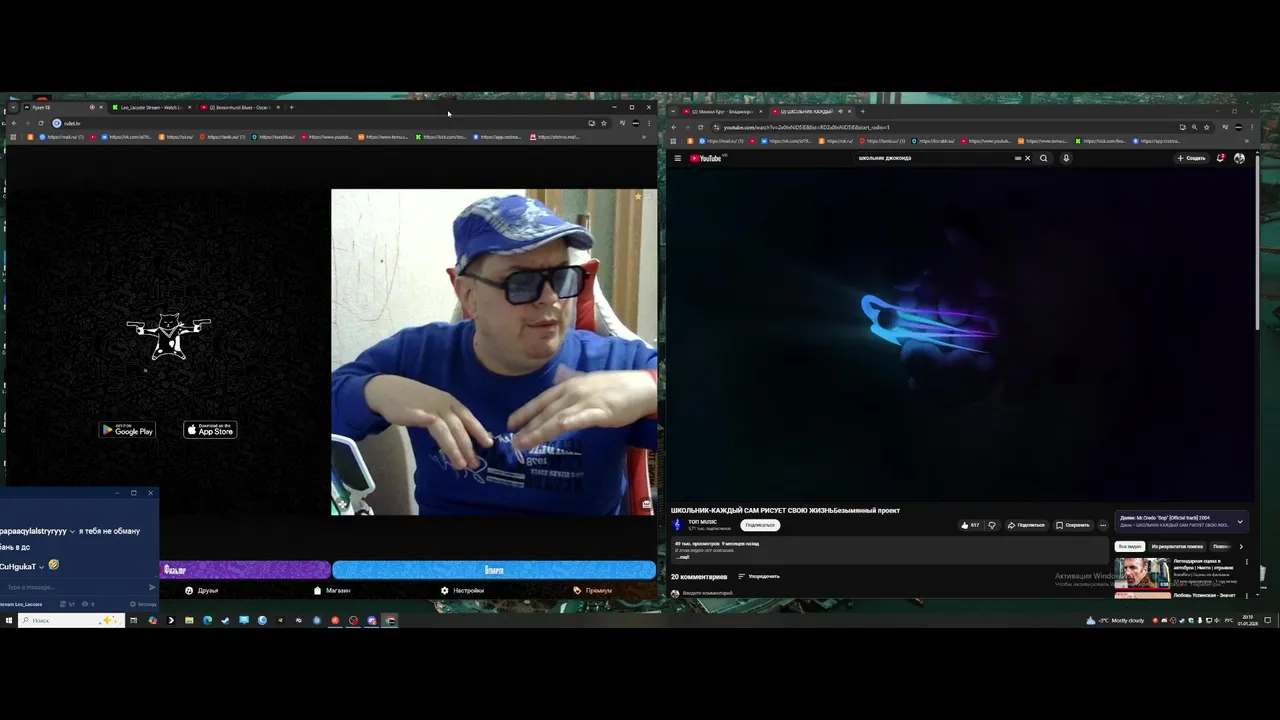Open tab search dropdown in left browser
Image resolution: width=1280 pixels, height=720 pixels.
coord(13,107)
